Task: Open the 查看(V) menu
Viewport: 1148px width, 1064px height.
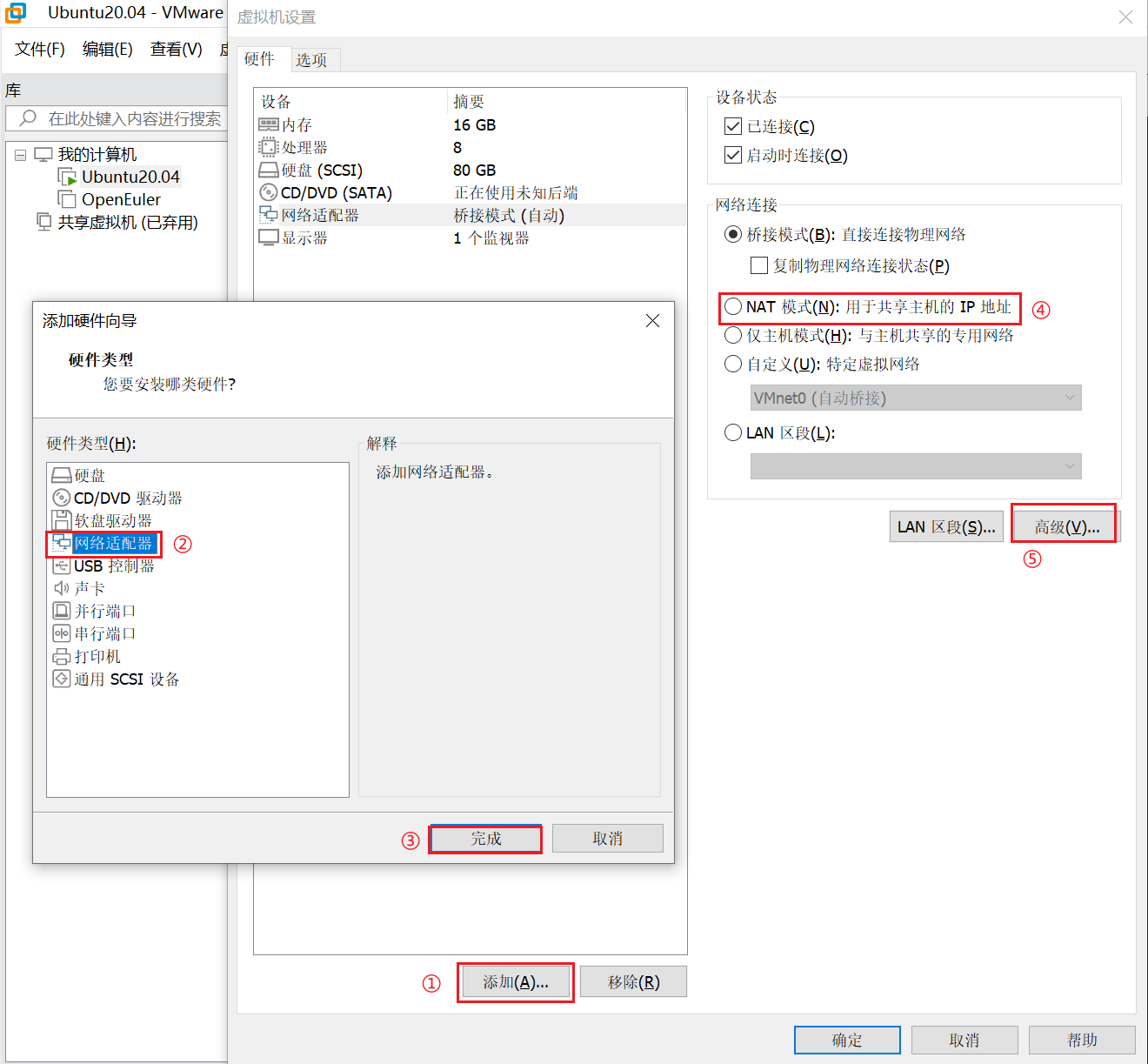Action: click(177, 49)
